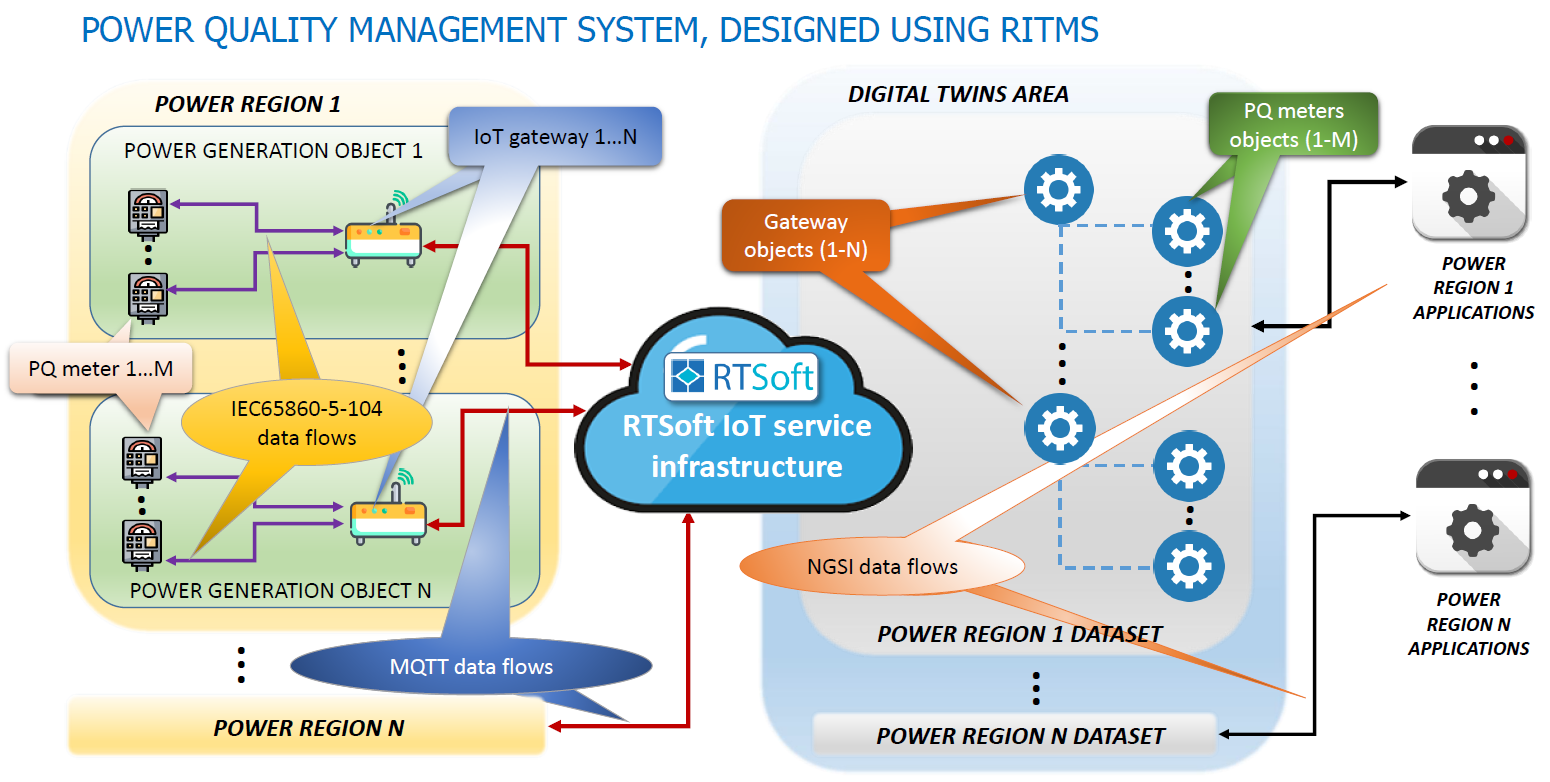Open the Power Region N Applications window icon

pyautogui.click(x=1473, y=516)
